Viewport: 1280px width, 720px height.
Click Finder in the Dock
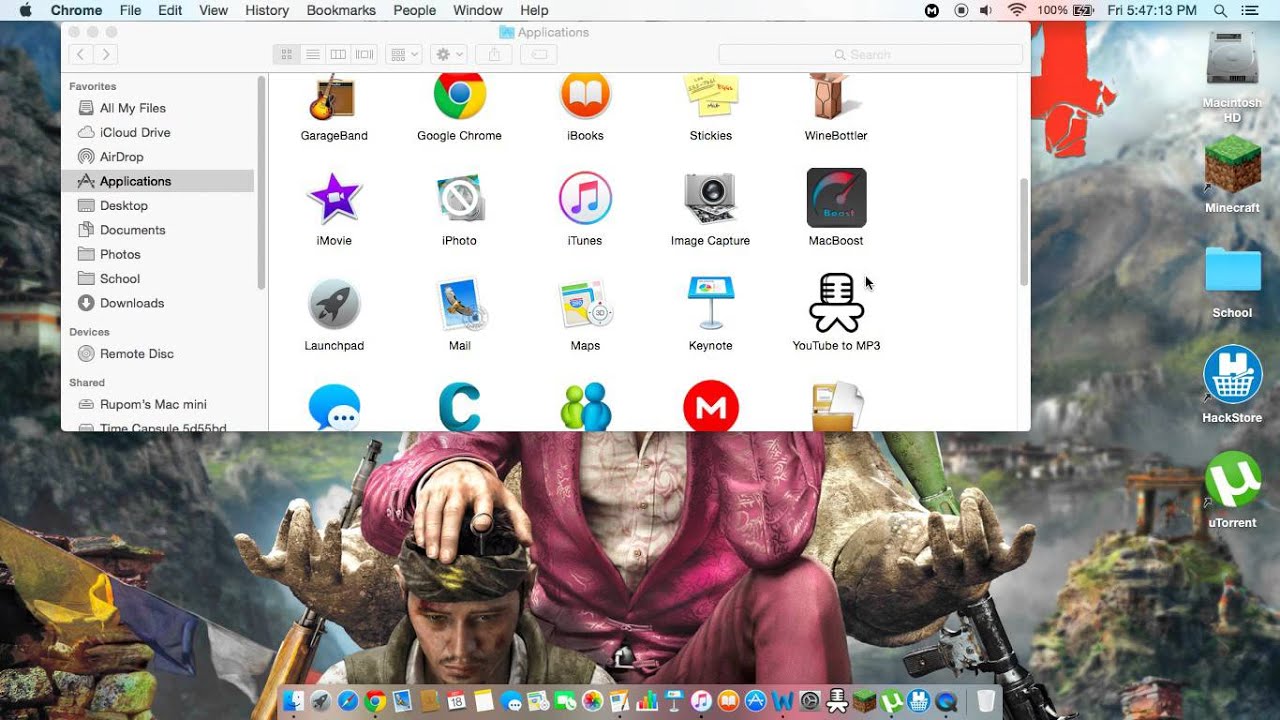click(x=293, y=701)
